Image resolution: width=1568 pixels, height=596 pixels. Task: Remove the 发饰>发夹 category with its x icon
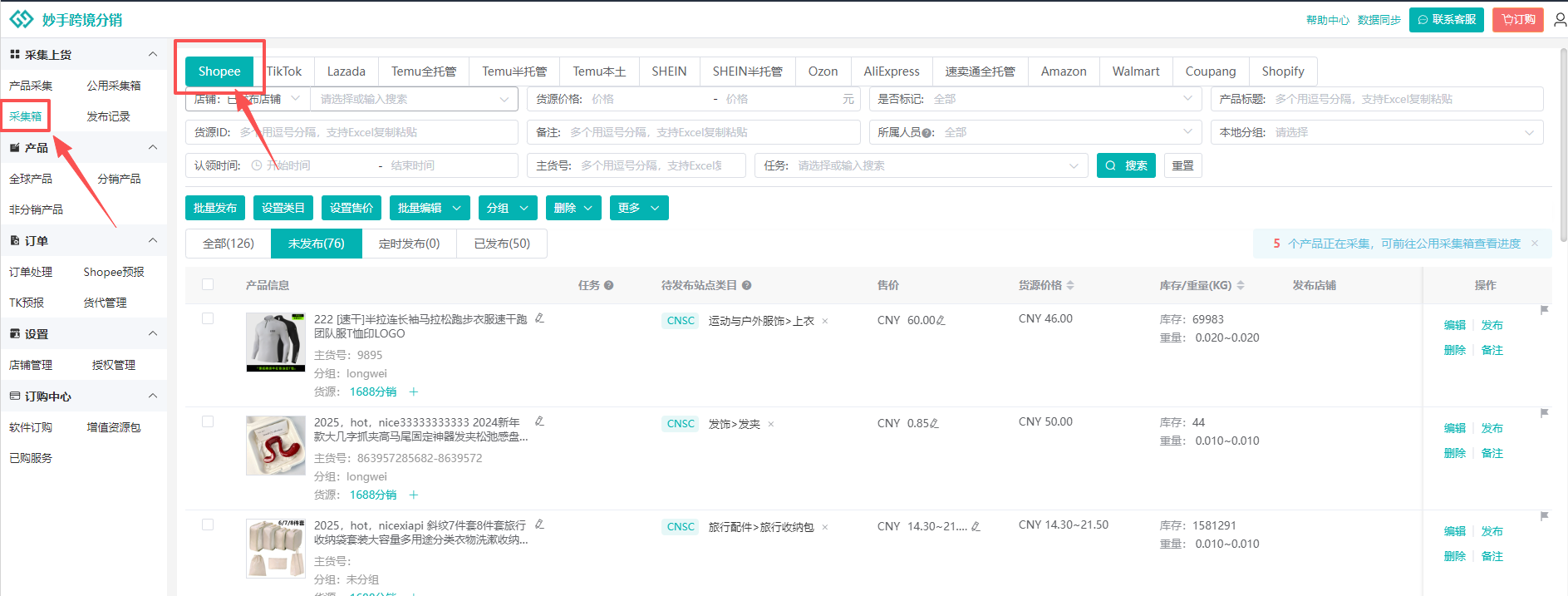point(770,425)
